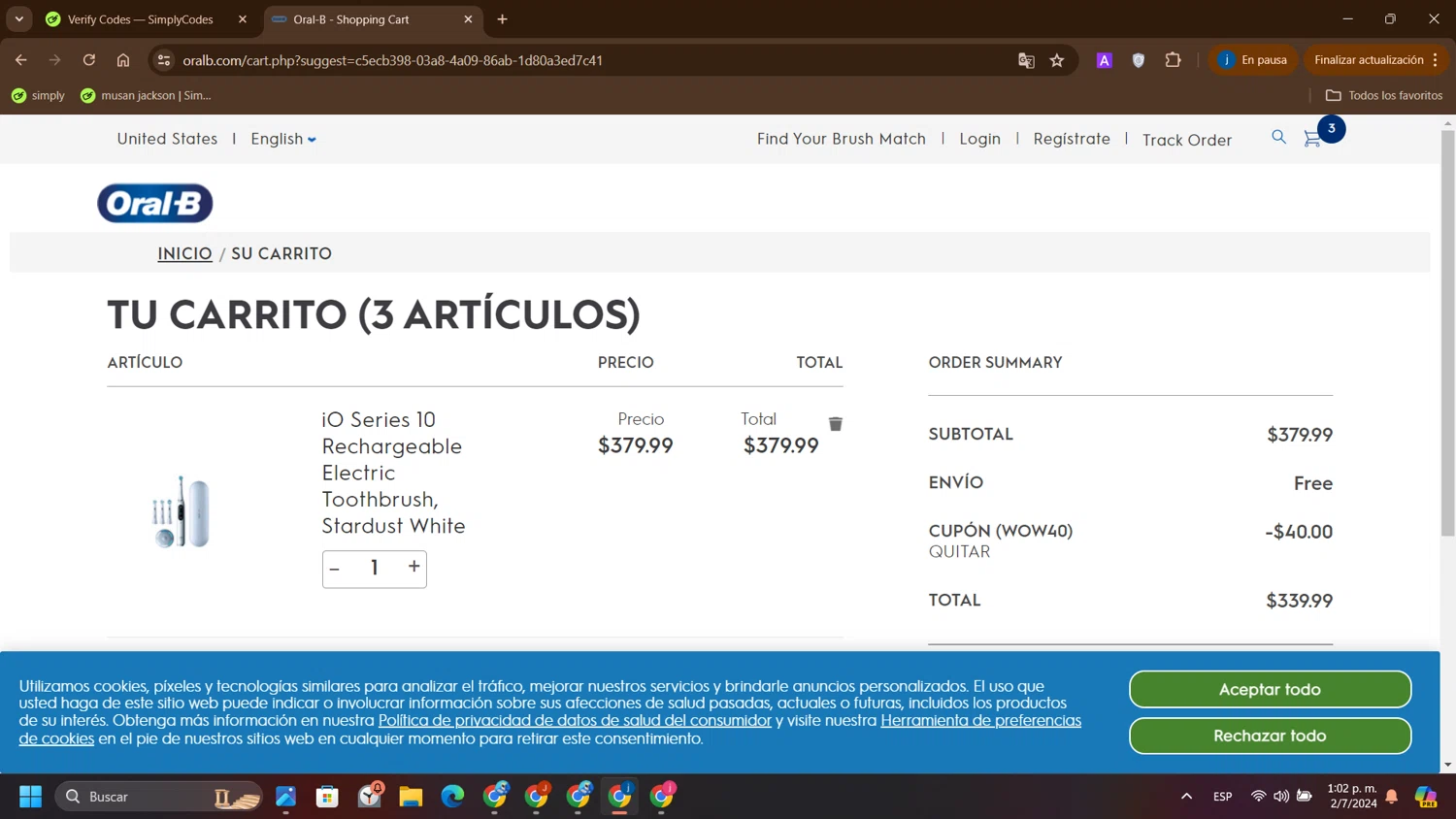1456x819 pixels.
Task: Go to the Login page
Action: click(x=979, y=139)
